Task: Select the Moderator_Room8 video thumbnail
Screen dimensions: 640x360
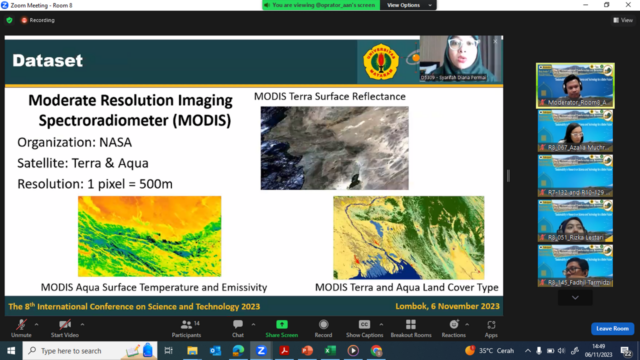Action: pyautogui.click(x=575, y=86)
